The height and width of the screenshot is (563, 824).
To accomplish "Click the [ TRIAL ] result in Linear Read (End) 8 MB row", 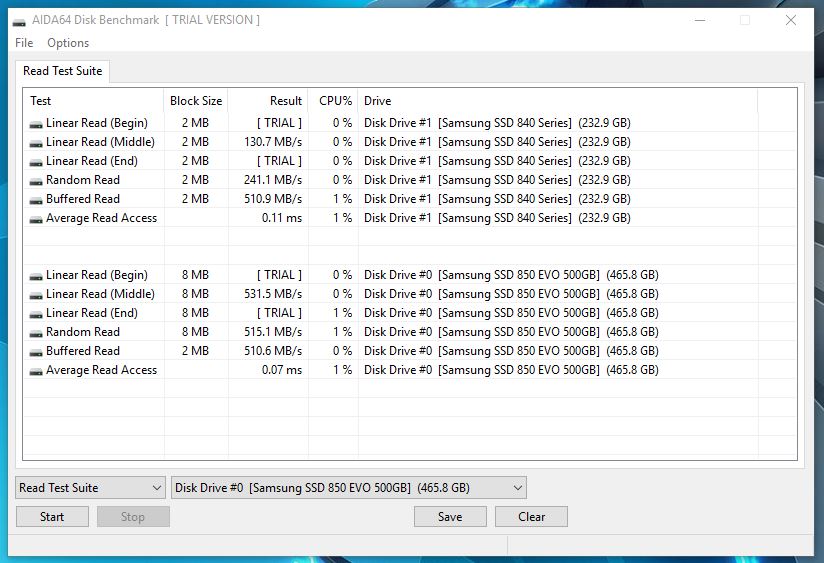I will 280,313.
